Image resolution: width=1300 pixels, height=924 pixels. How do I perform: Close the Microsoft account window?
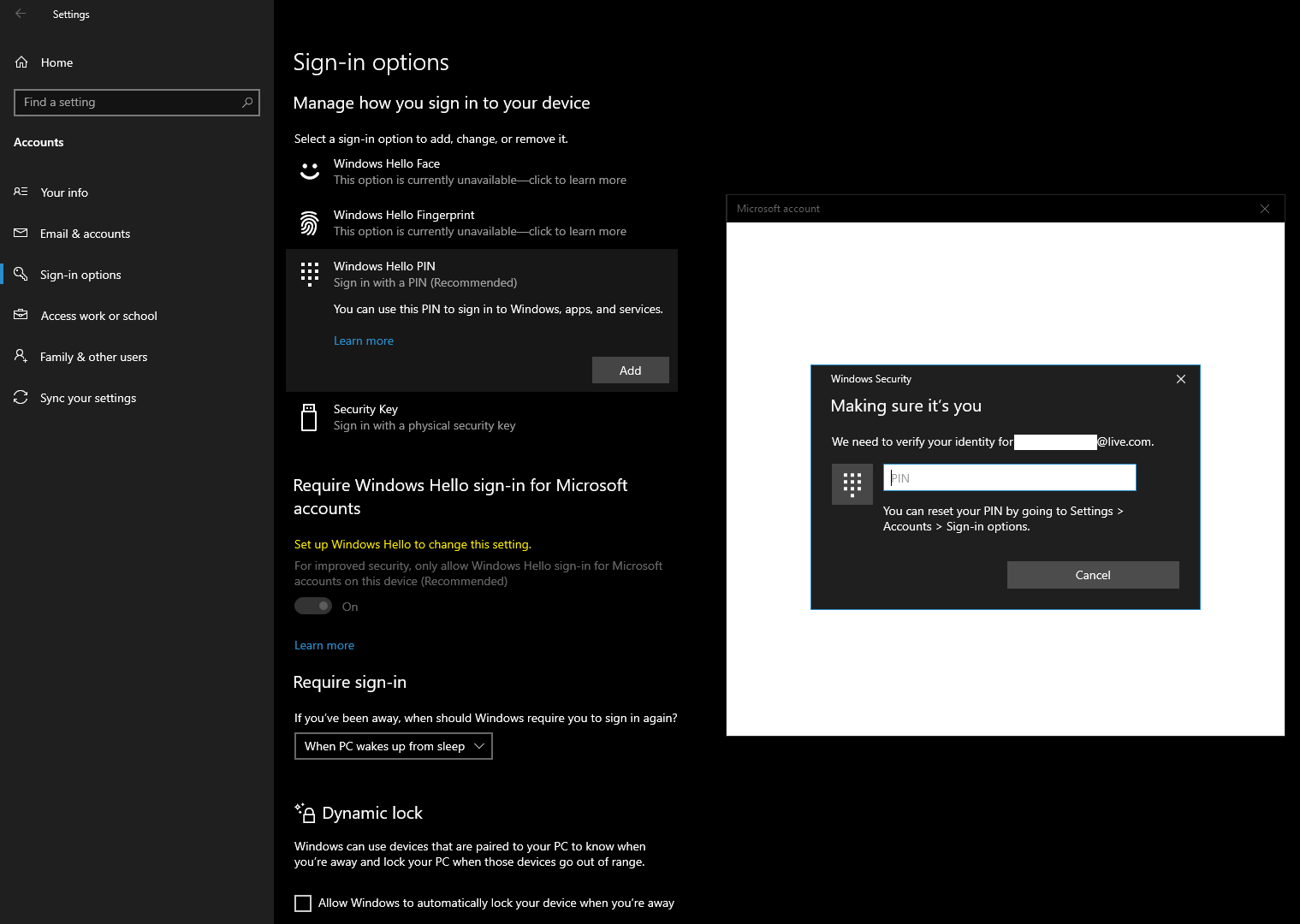pos(1265,209)
